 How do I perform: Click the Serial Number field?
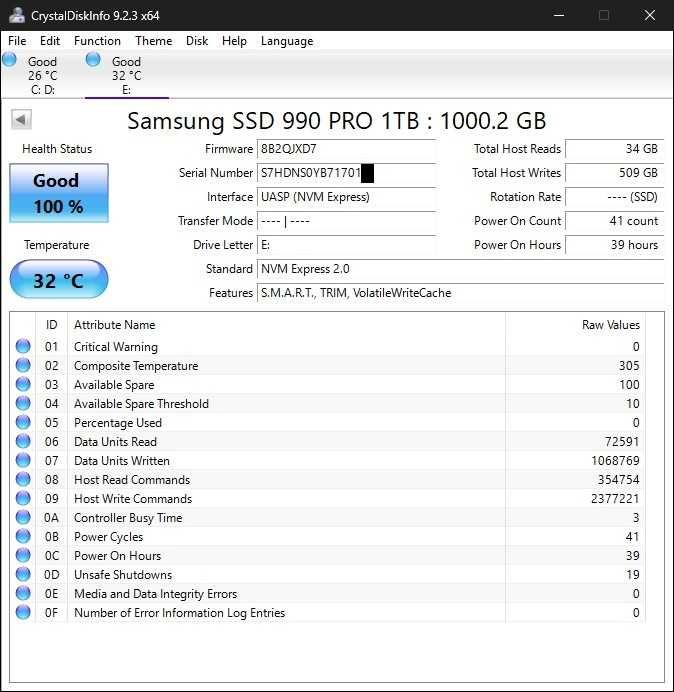[x=346, y=173]
